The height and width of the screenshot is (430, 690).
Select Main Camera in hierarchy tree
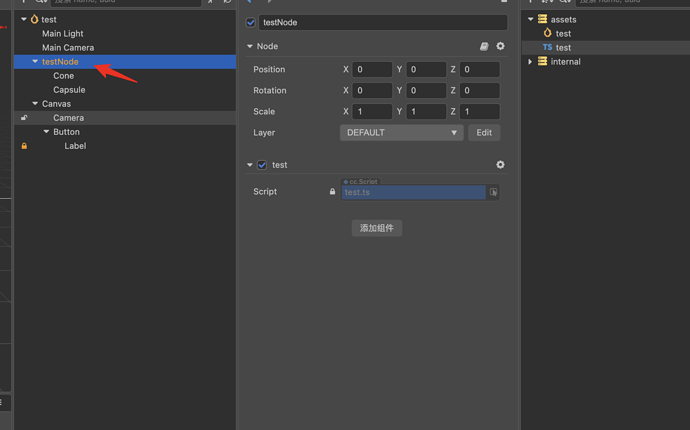pyautogui.click(x=68, y=48)
